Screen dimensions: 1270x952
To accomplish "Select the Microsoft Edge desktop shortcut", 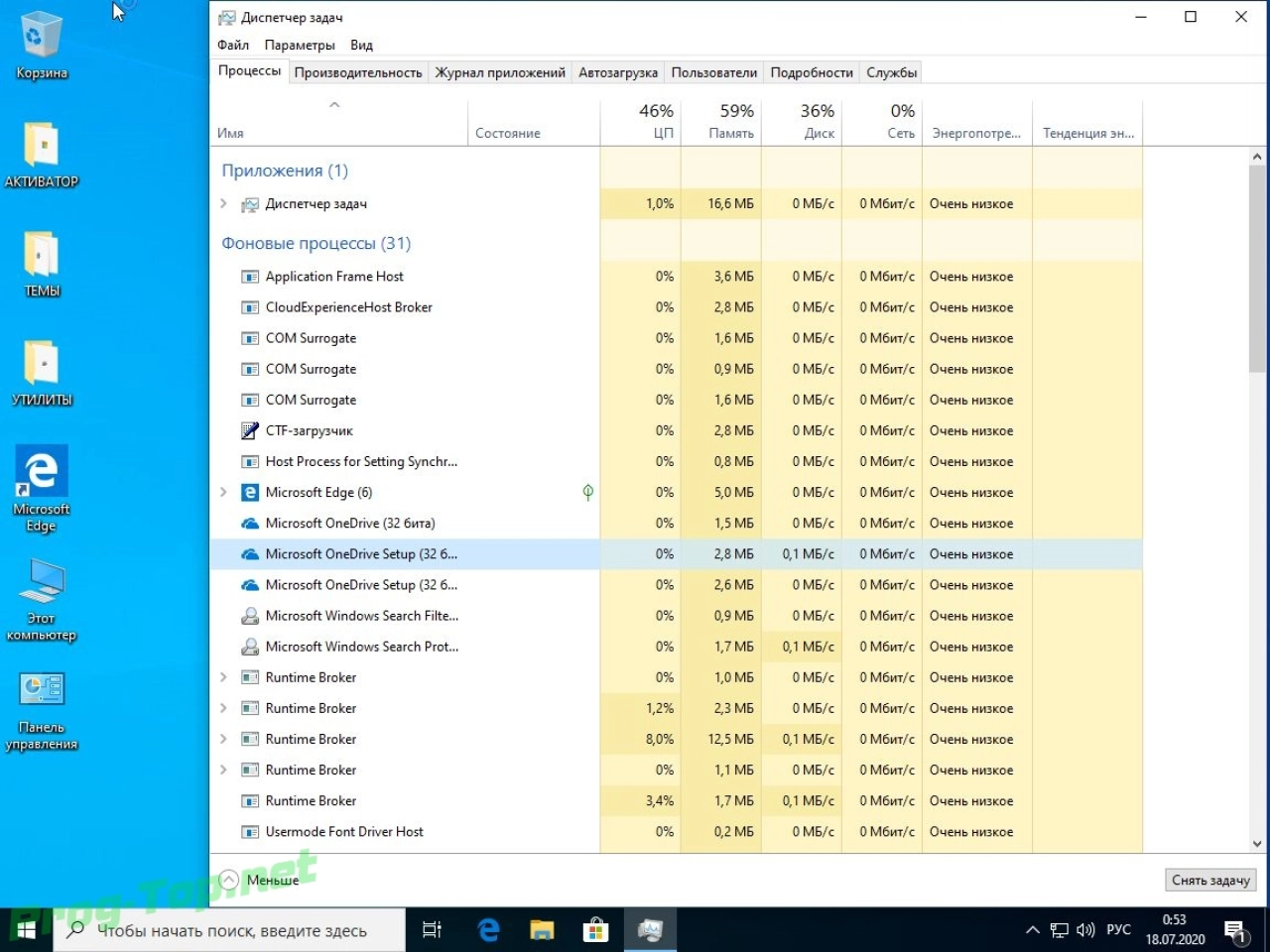I will click(x=42, y=488).
